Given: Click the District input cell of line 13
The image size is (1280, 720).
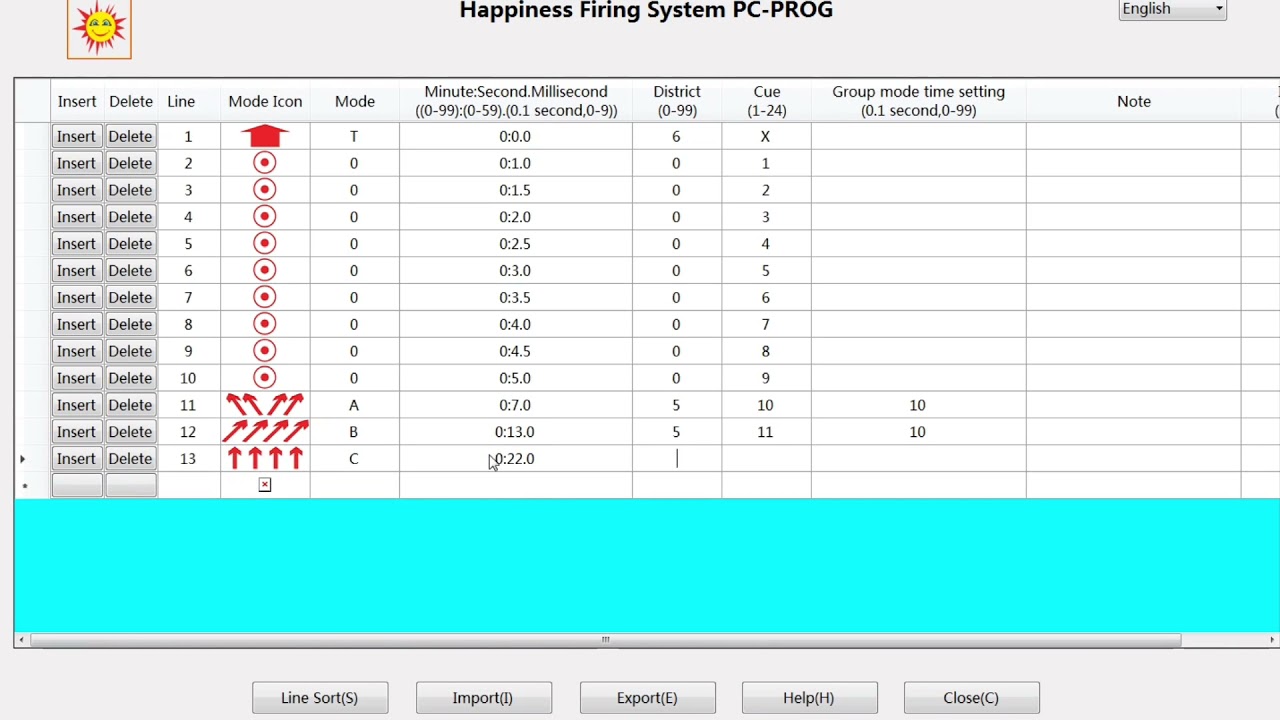Looking at the screenshot, I should 677,459.
